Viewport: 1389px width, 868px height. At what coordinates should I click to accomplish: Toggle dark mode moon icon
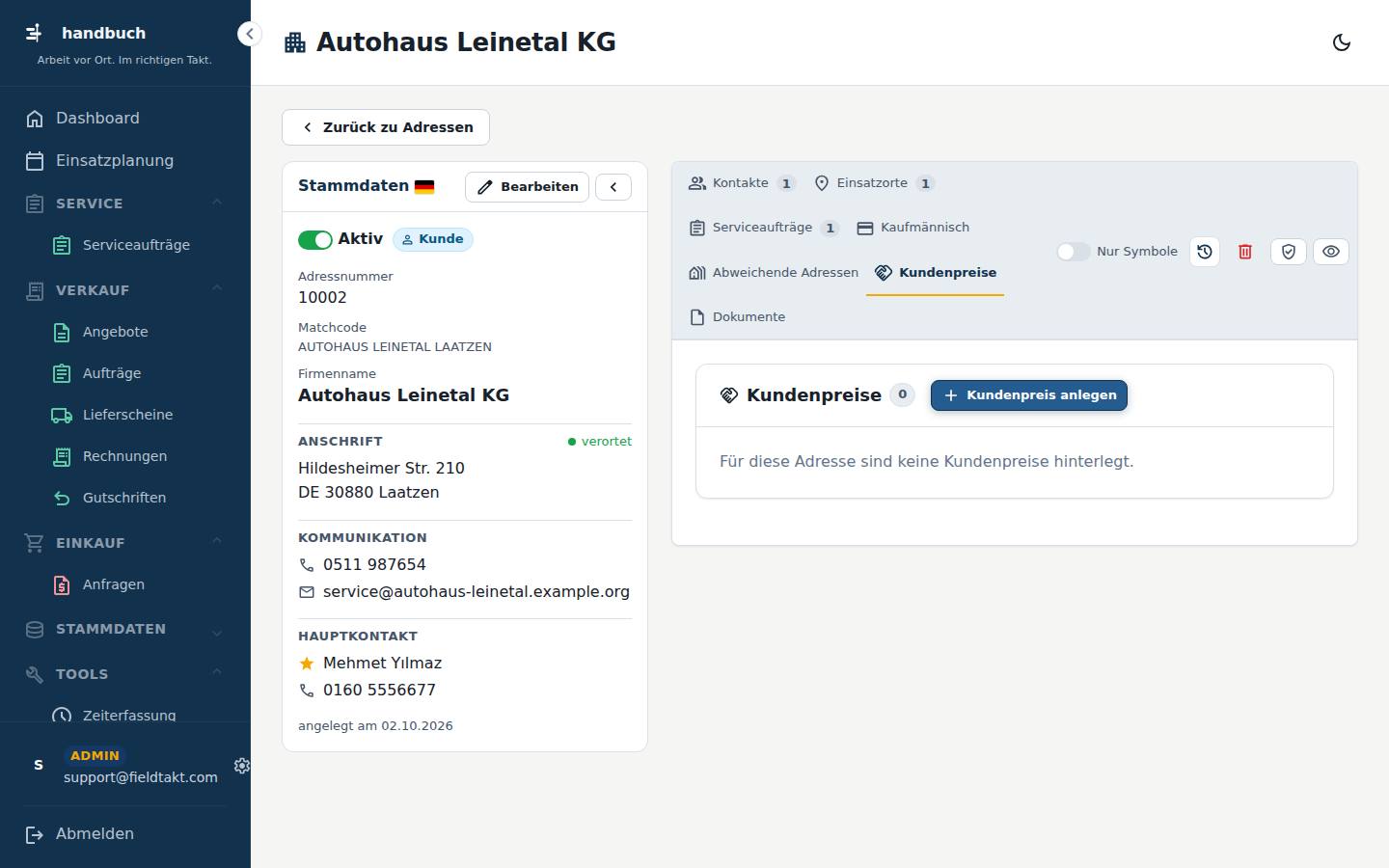(x=1341, y=42)
